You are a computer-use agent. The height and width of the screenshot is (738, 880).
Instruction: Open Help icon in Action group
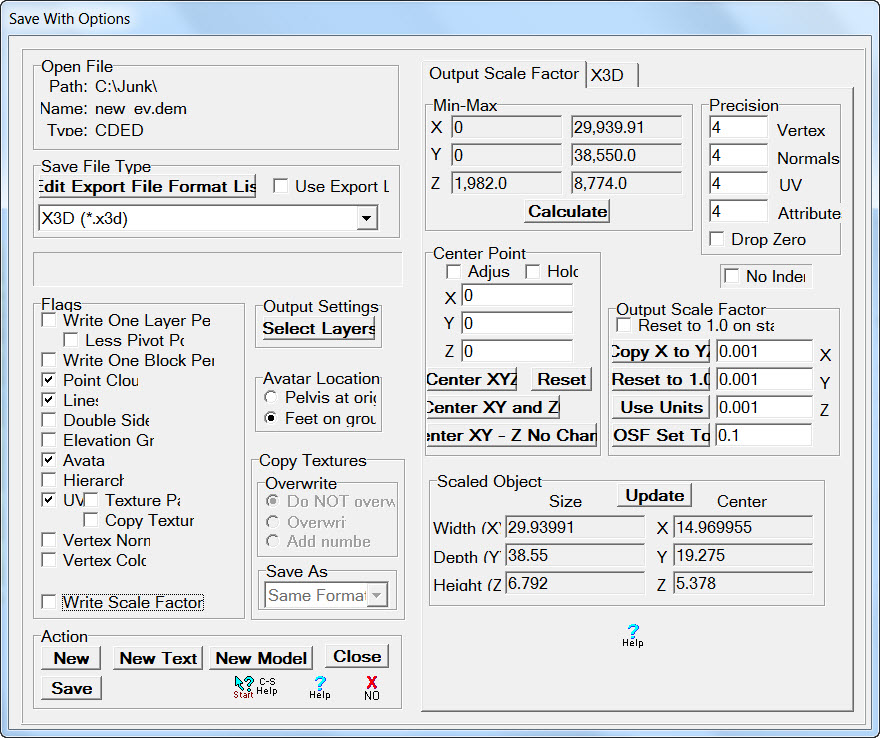point(320,687)
